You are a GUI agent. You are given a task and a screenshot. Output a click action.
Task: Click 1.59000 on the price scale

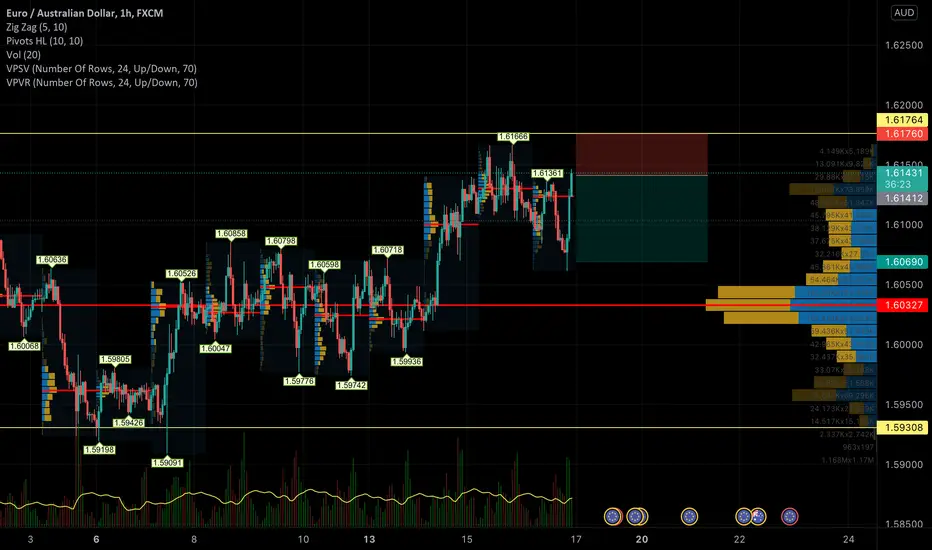click(903, 464)
